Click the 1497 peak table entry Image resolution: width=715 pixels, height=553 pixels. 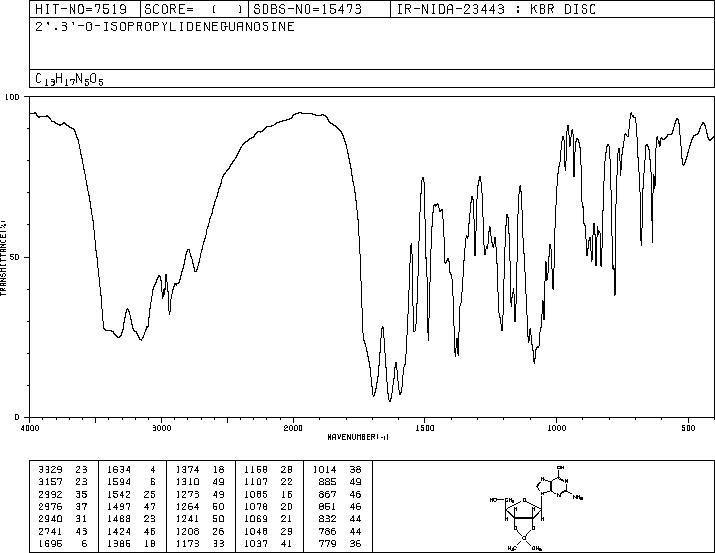click(x=119, y=506)
